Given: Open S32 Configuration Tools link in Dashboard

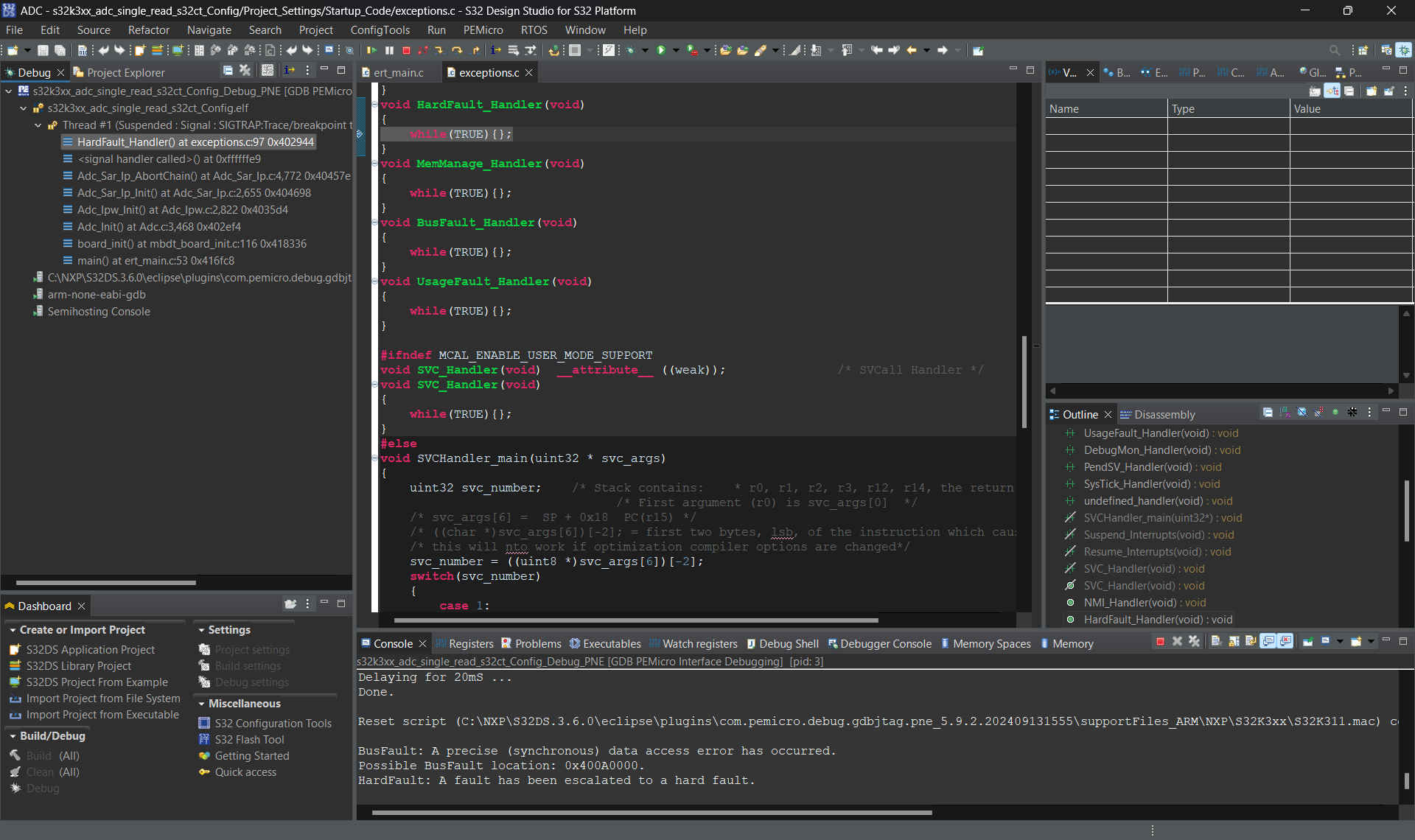Looking at the screenshot, I should click(273, 724).
